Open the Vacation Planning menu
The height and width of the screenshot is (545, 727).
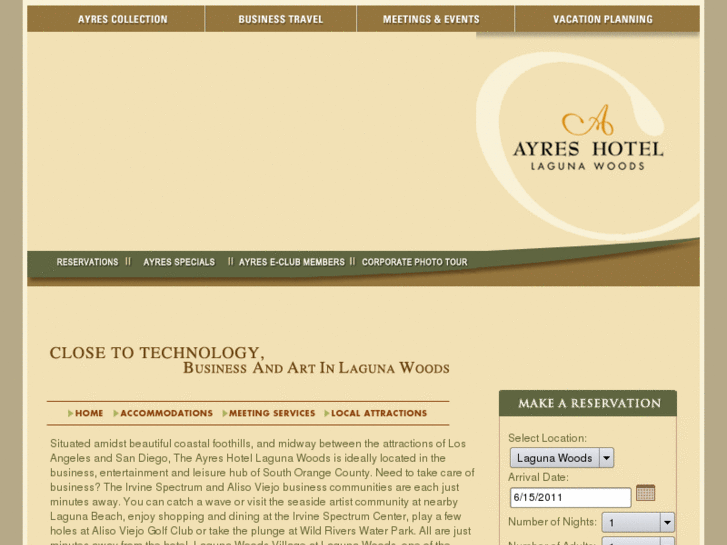(x=603, y=19)
